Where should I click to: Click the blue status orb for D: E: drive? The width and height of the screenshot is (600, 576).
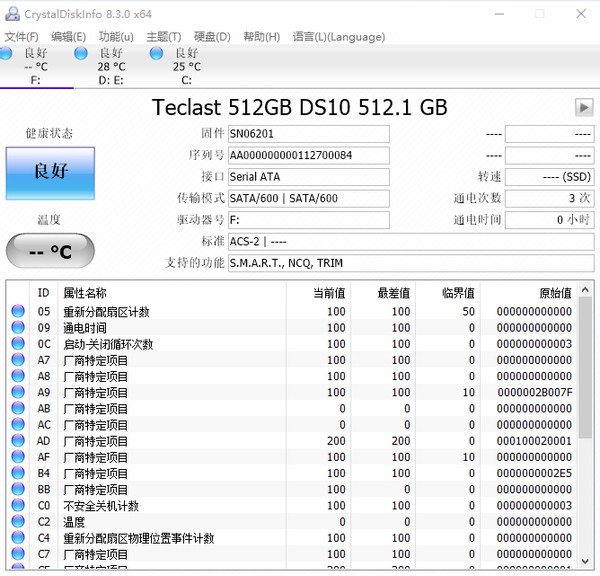[x=81, y=53]
